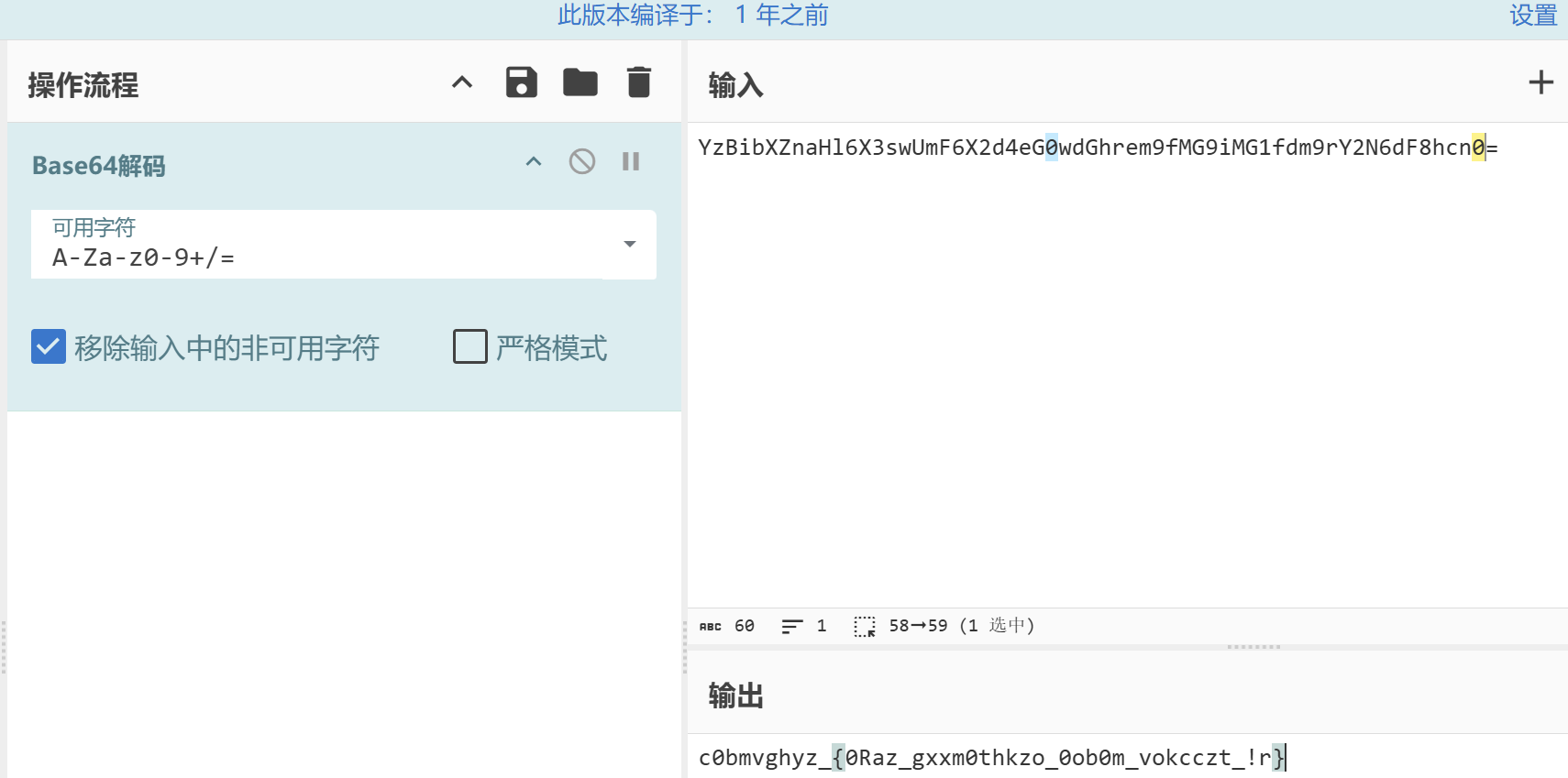Click the character count ABC status icon
The width and height of the screenshot is (1568, 778).
pos(710,627)
